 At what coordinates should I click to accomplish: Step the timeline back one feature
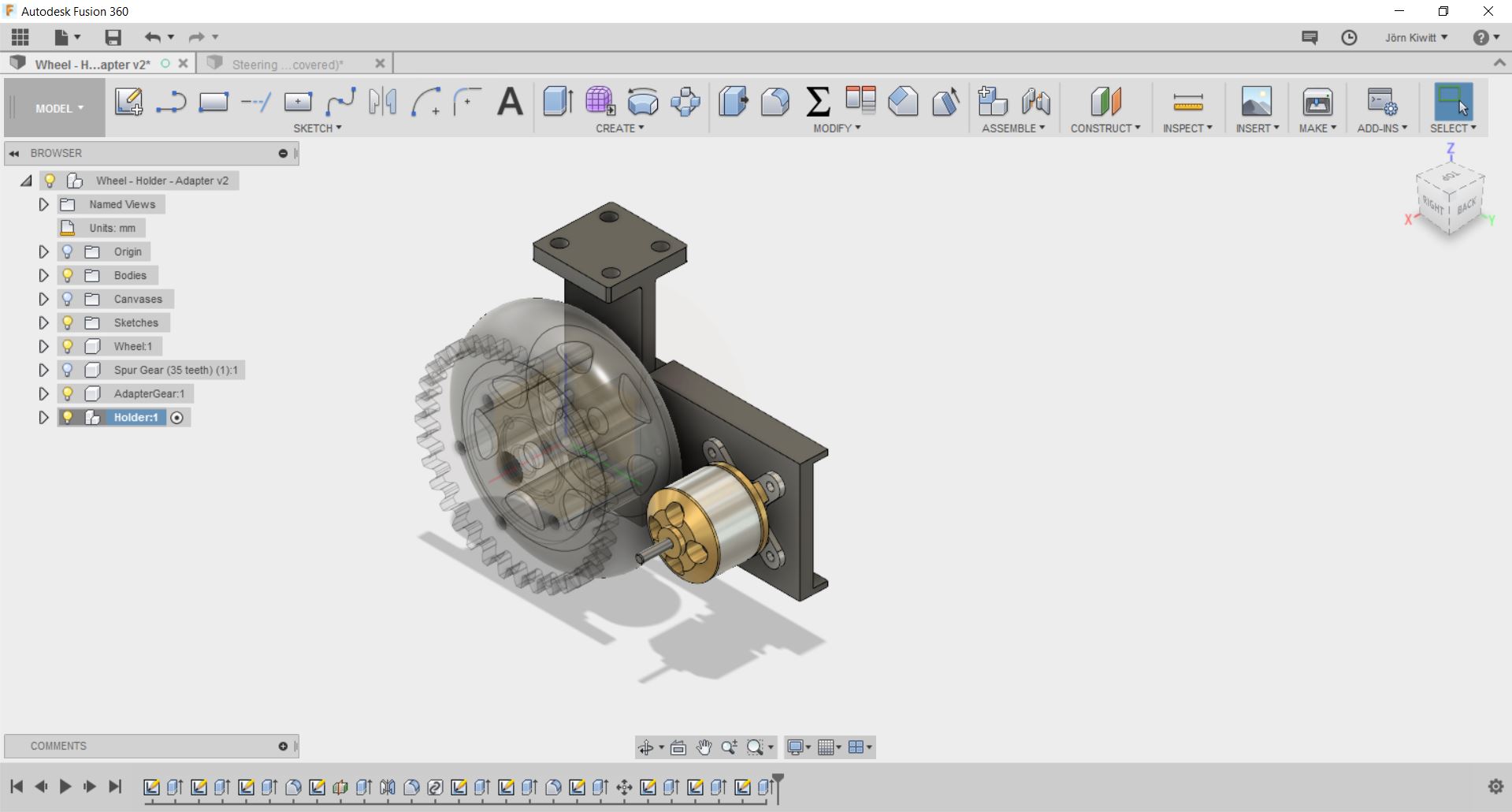pyautogui.click(x=41, y=786)
